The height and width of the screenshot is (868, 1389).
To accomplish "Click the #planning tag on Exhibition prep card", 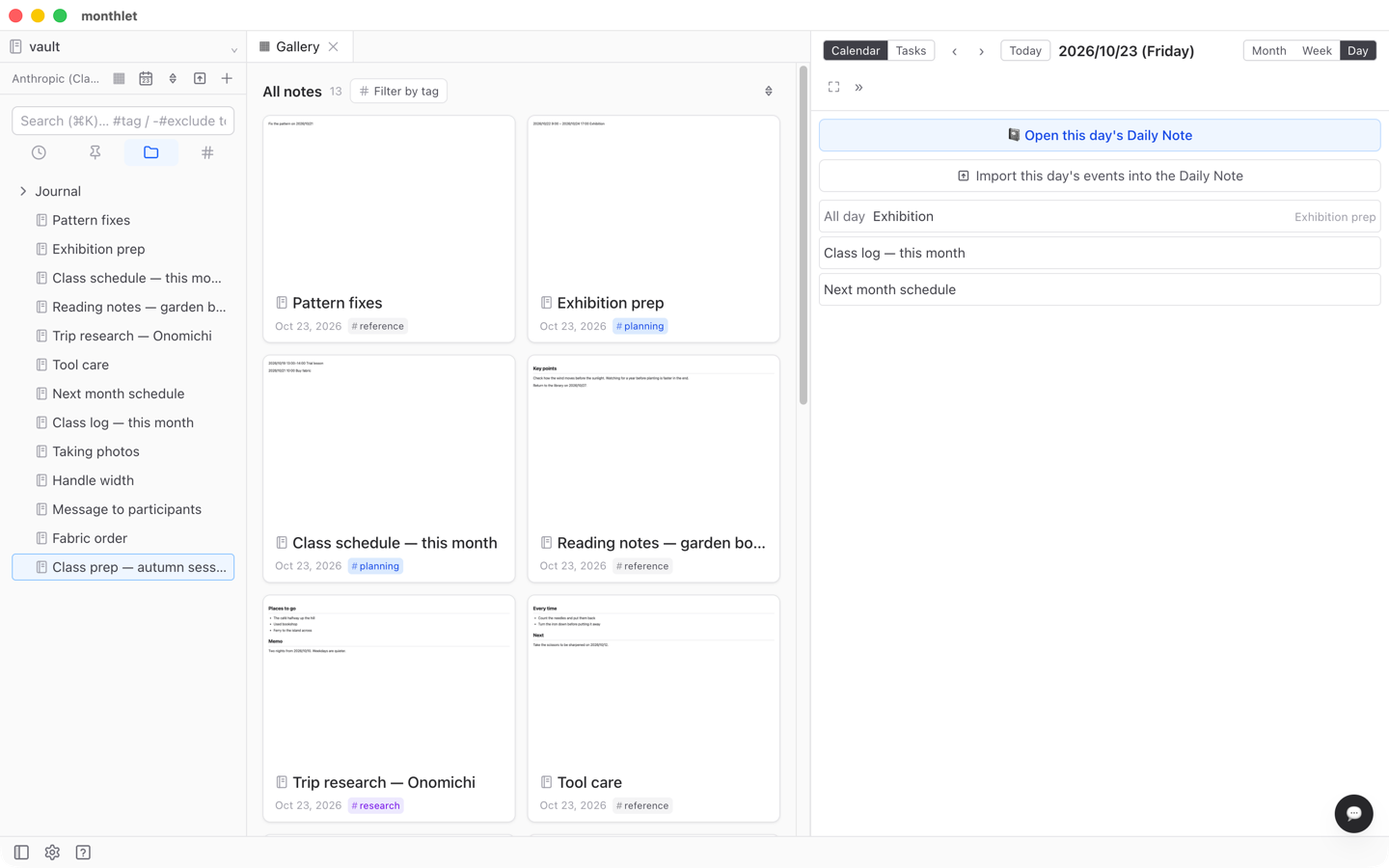I will pyautogui.click(x=640, y=326).
